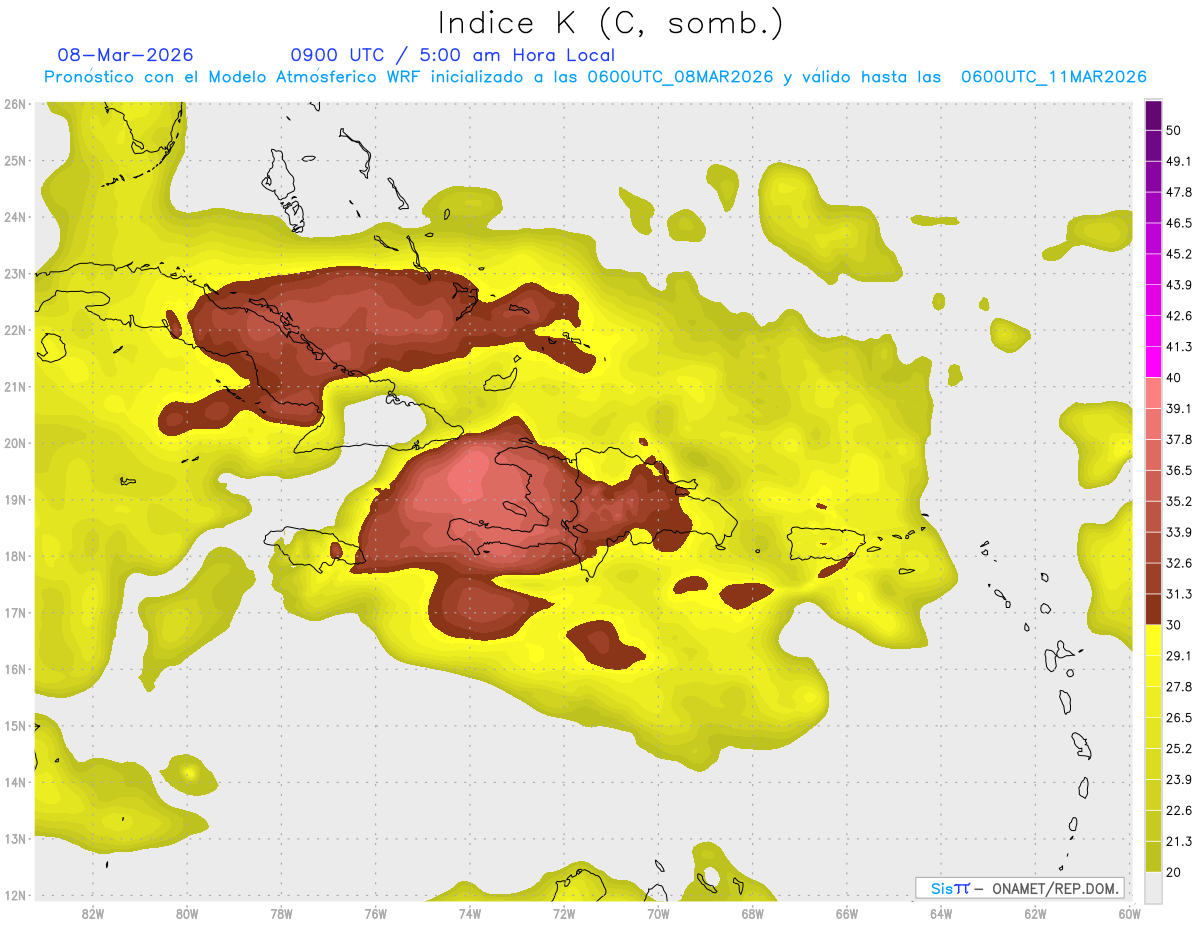Click the colorbar value "27.8"
Image resolution: width=1200 pixels, height=927 pixels.
click(x=1179, y=687)
